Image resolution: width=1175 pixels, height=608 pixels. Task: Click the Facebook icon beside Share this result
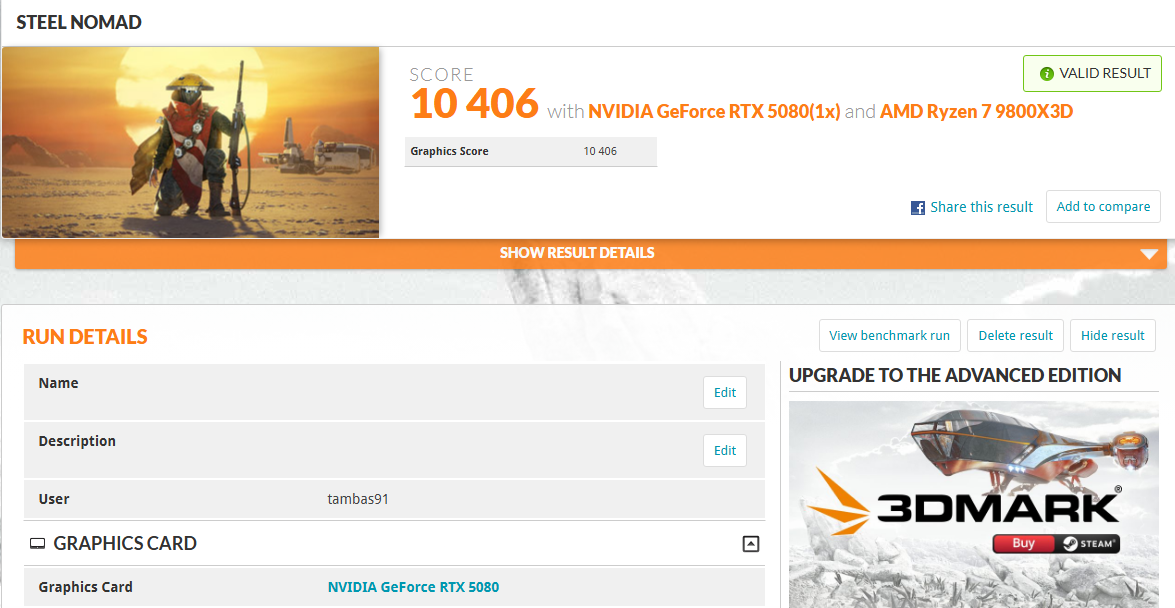coord(917,208)
